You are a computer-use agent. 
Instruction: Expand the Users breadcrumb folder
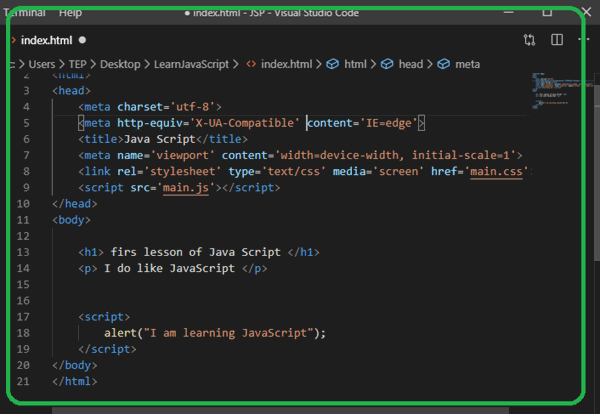[x=42, y=64]
